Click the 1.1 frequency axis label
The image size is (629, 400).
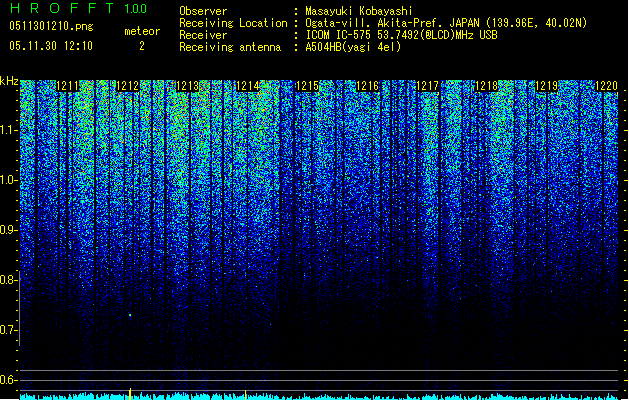8,130
